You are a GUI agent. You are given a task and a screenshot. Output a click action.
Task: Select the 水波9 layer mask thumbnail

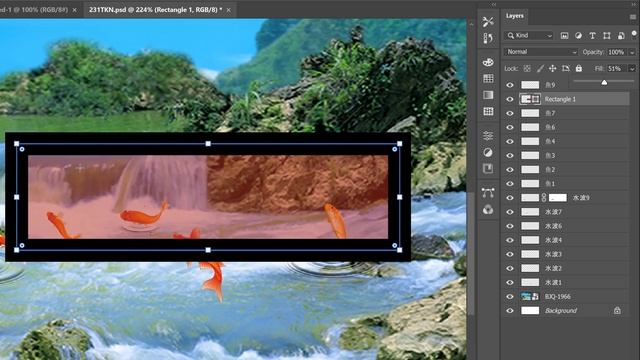[x=558, y=198]
